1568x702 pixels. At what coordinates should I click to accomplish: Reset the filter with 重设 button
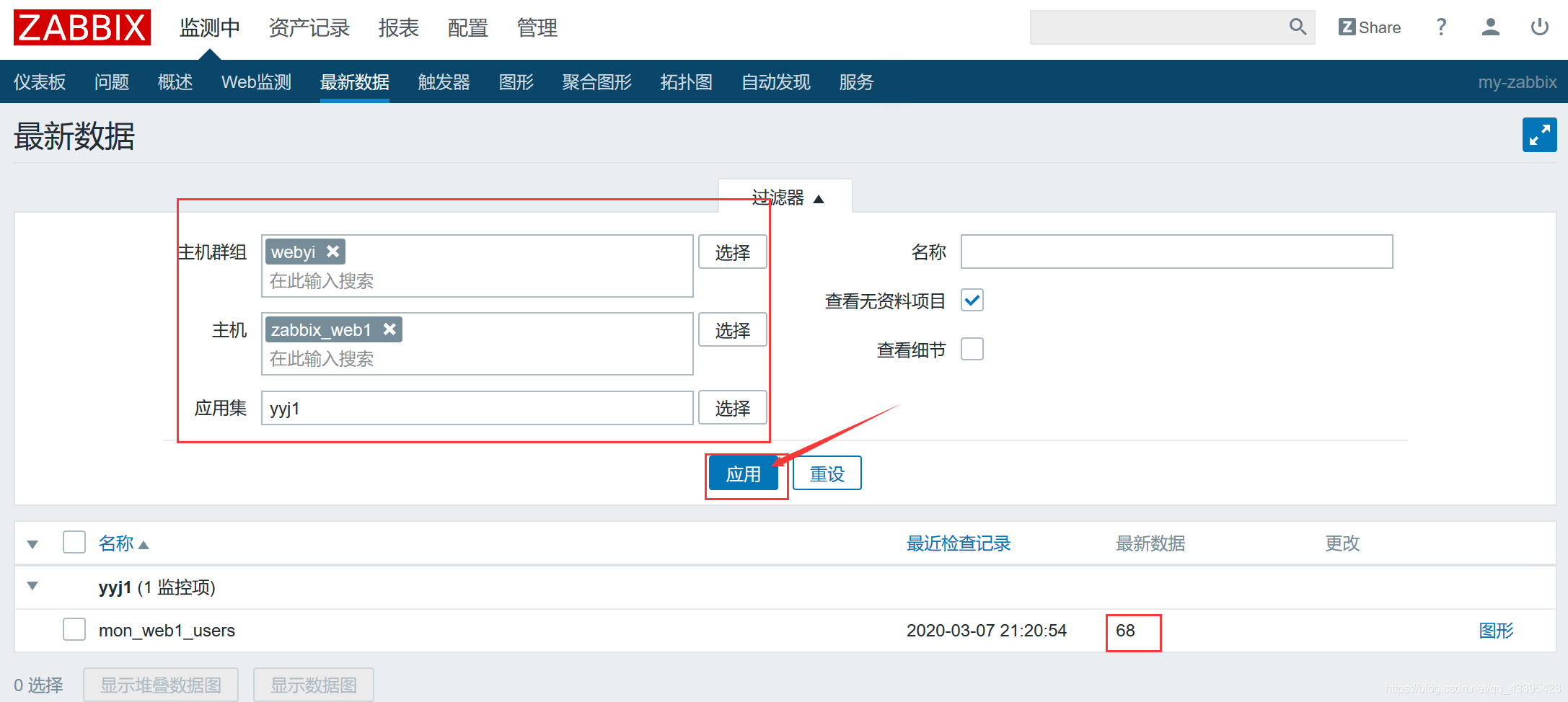point(827,474)
